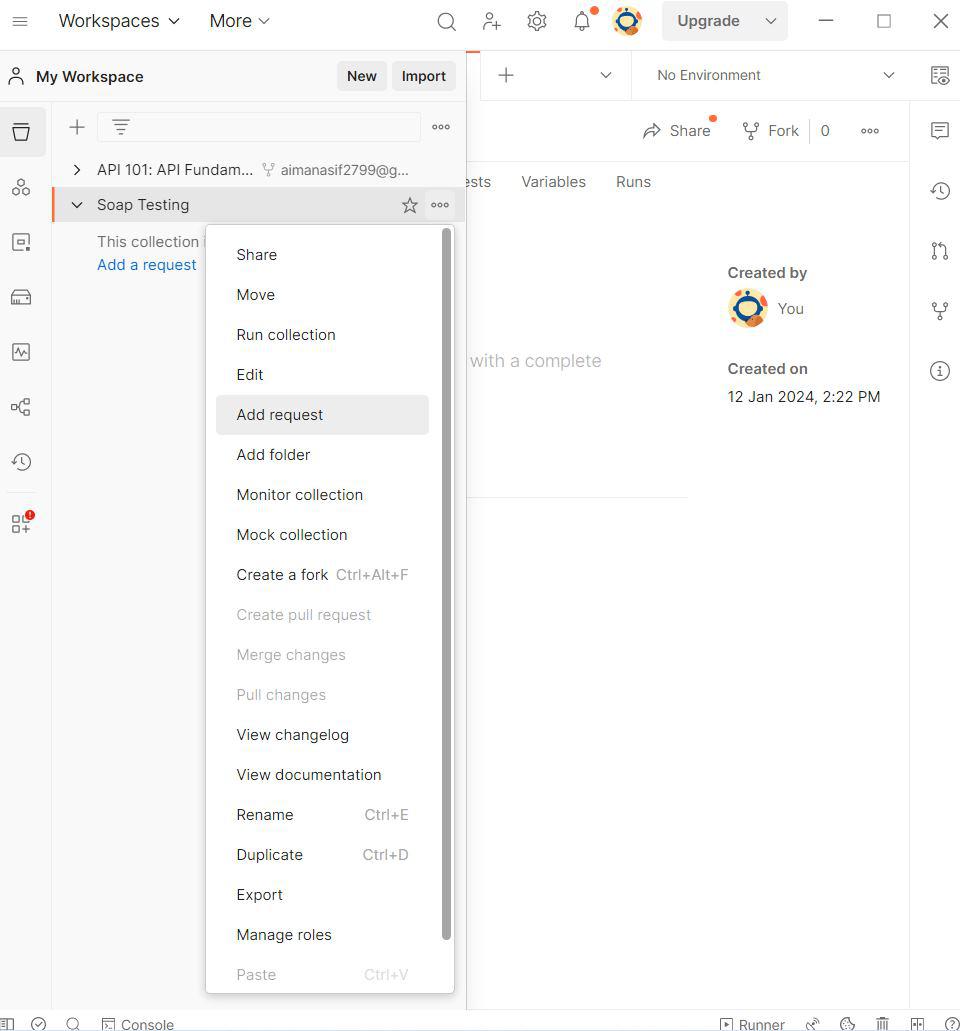Toggle sidebar visibility in status bar
Viewport: 960px width, 1031px height.
coord(7,1024)
